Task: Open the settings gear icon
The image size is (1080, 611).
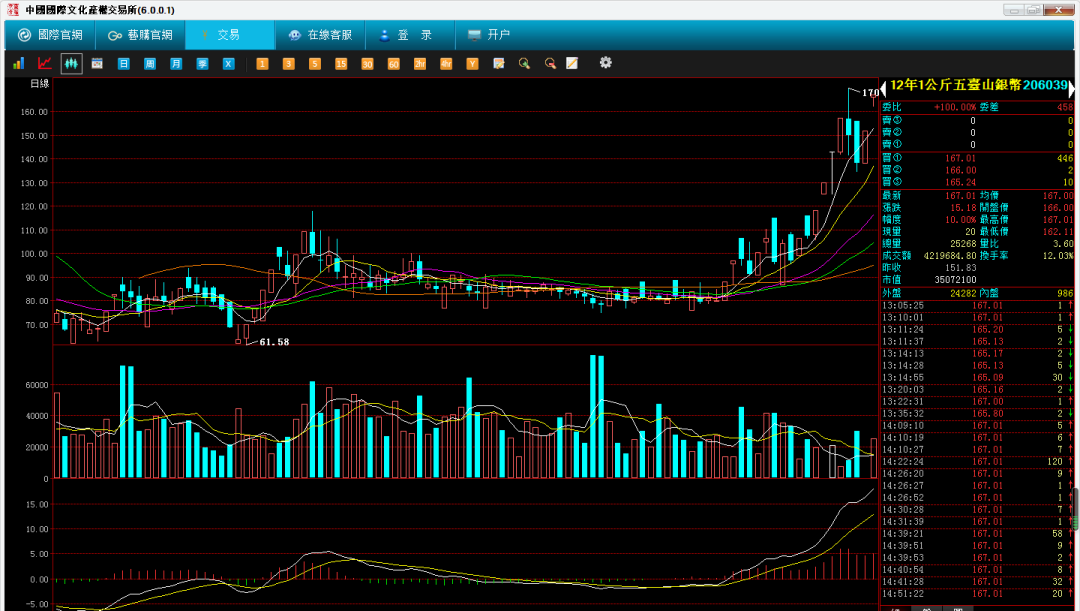Action: (605, 63)
